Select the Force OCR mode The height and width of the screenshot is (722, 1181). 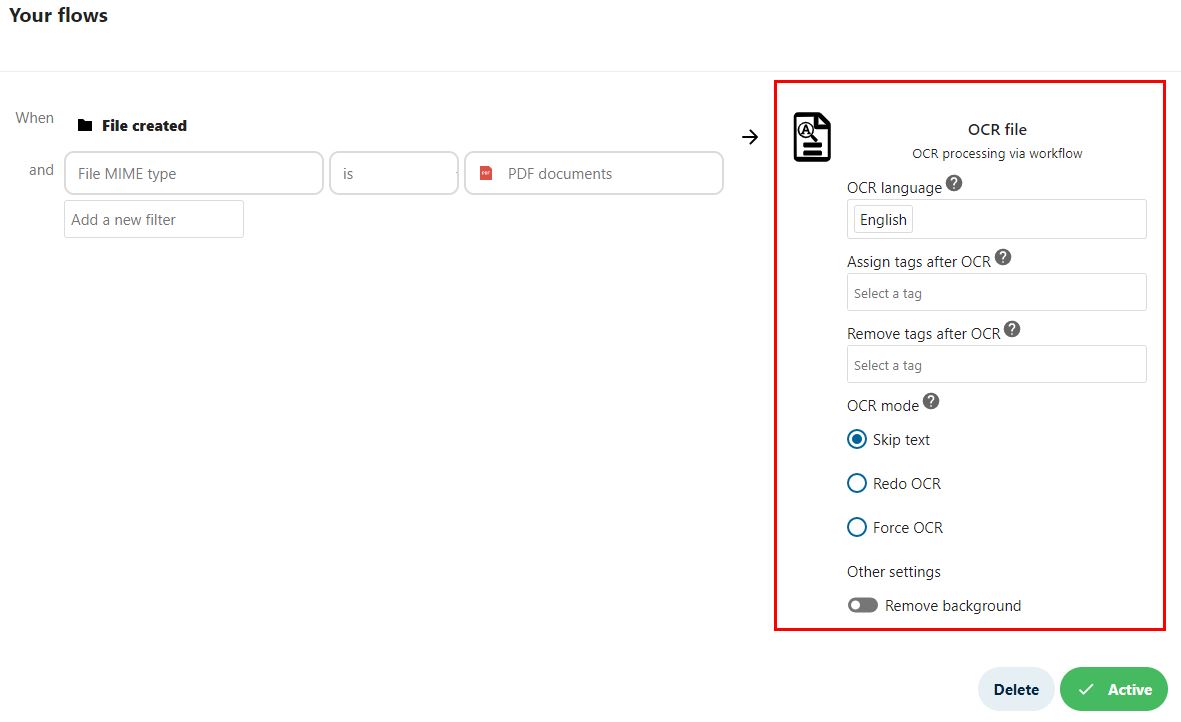point(856,527)
